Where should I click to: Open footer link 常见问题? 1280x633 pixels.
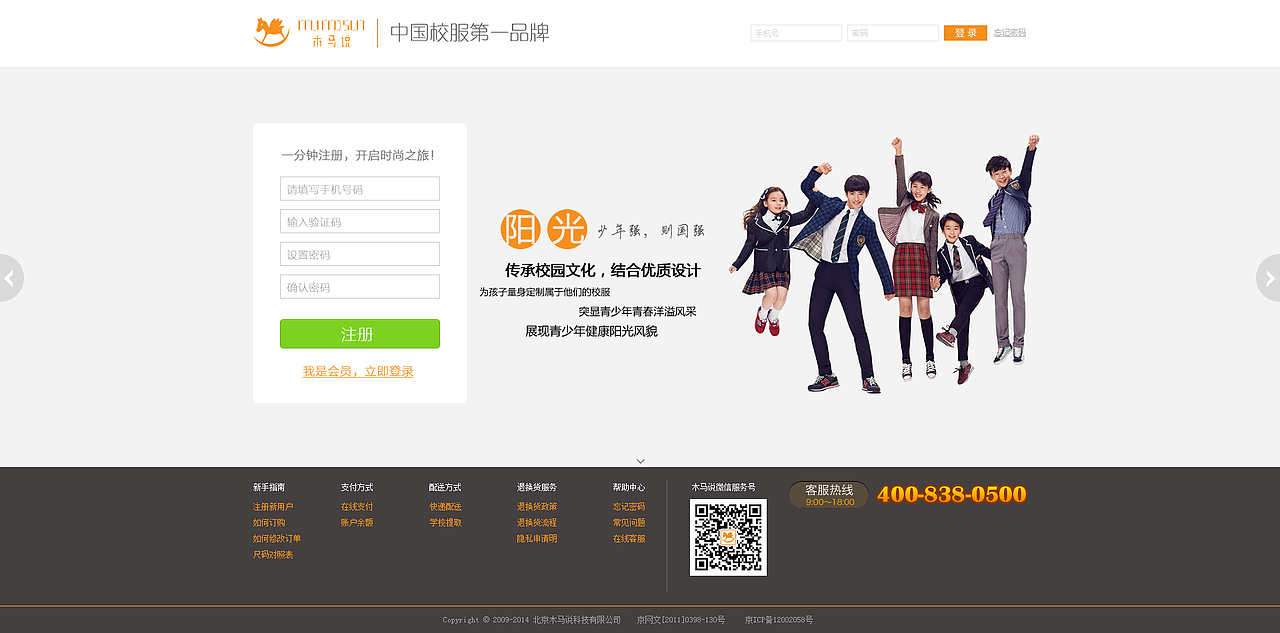629,523
